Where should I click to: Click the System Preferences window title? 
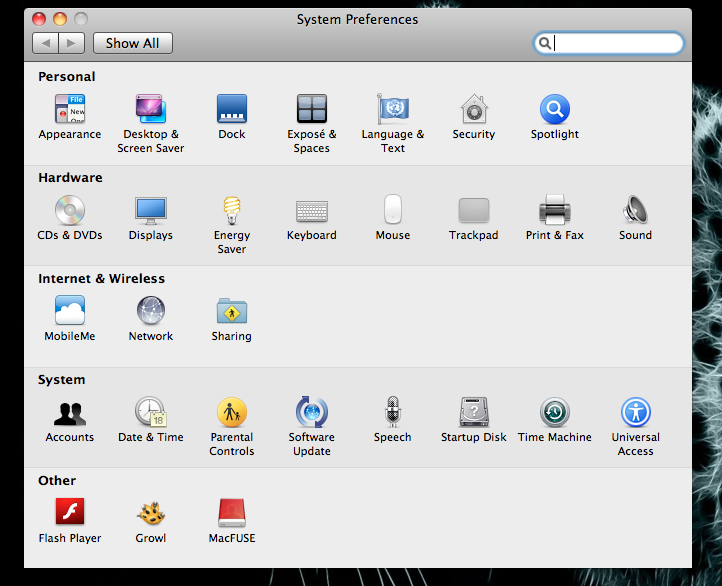tap(357, 19)
